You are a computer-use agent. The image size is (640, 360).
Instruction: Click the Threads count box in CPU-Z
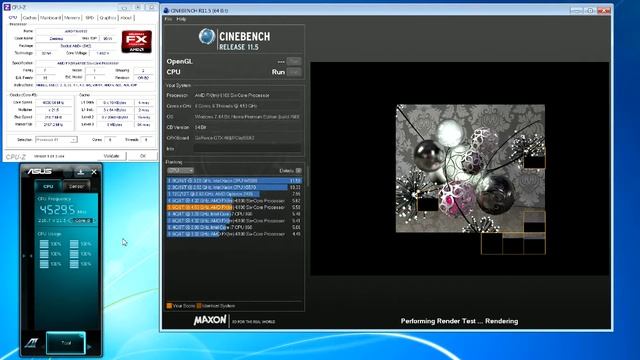[x=146, y=140]
